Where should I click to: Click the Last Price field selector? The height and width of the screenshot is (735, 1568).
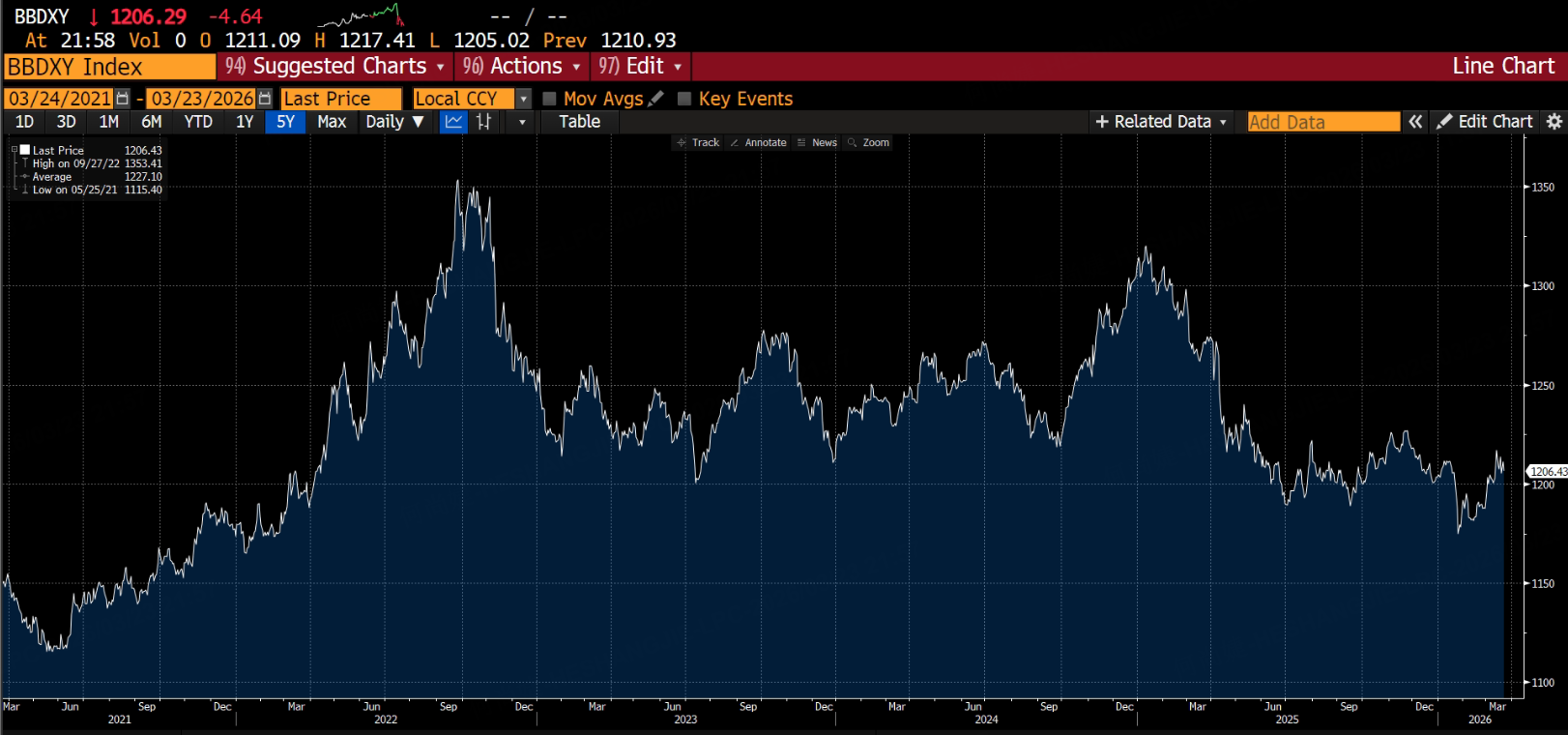(x=340, y=99)
